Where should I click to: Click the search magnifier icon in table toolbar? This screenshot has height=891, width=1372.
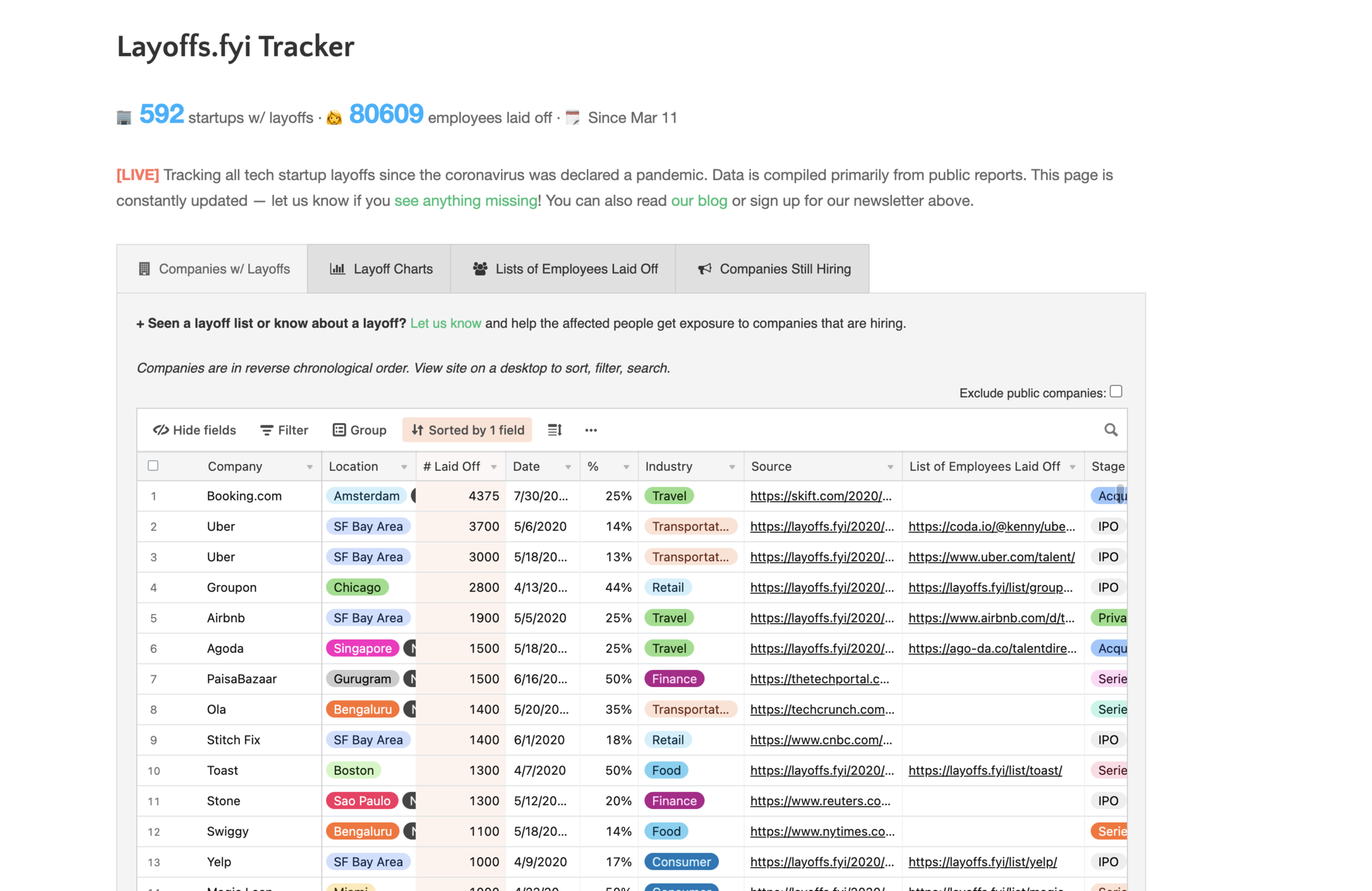pyautogui.click(x=1111, y=430)
